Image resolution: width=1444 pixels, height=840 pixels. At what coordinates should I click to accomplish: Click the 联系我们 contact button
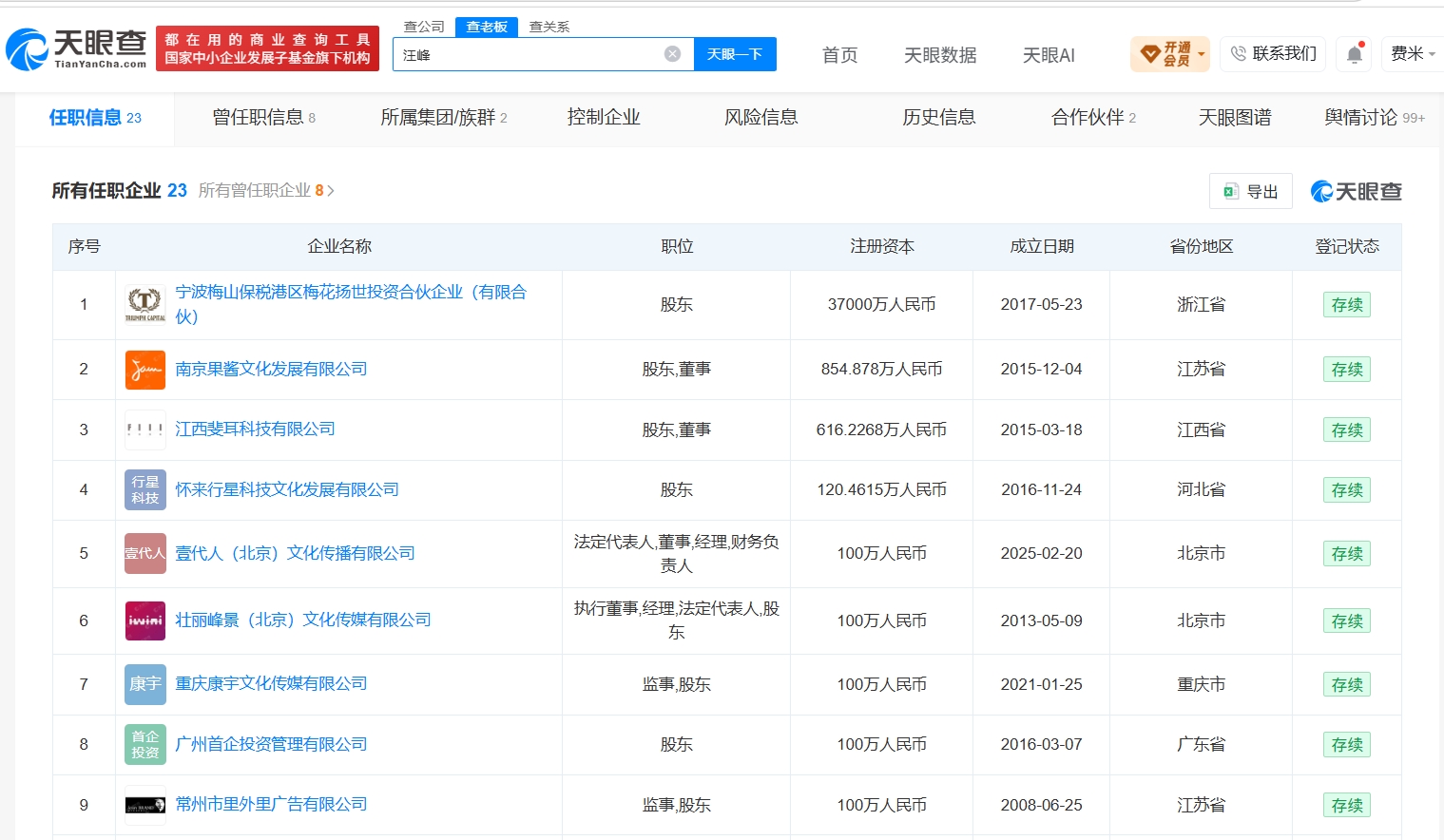pyautogui.click(x=1273, y=53)
